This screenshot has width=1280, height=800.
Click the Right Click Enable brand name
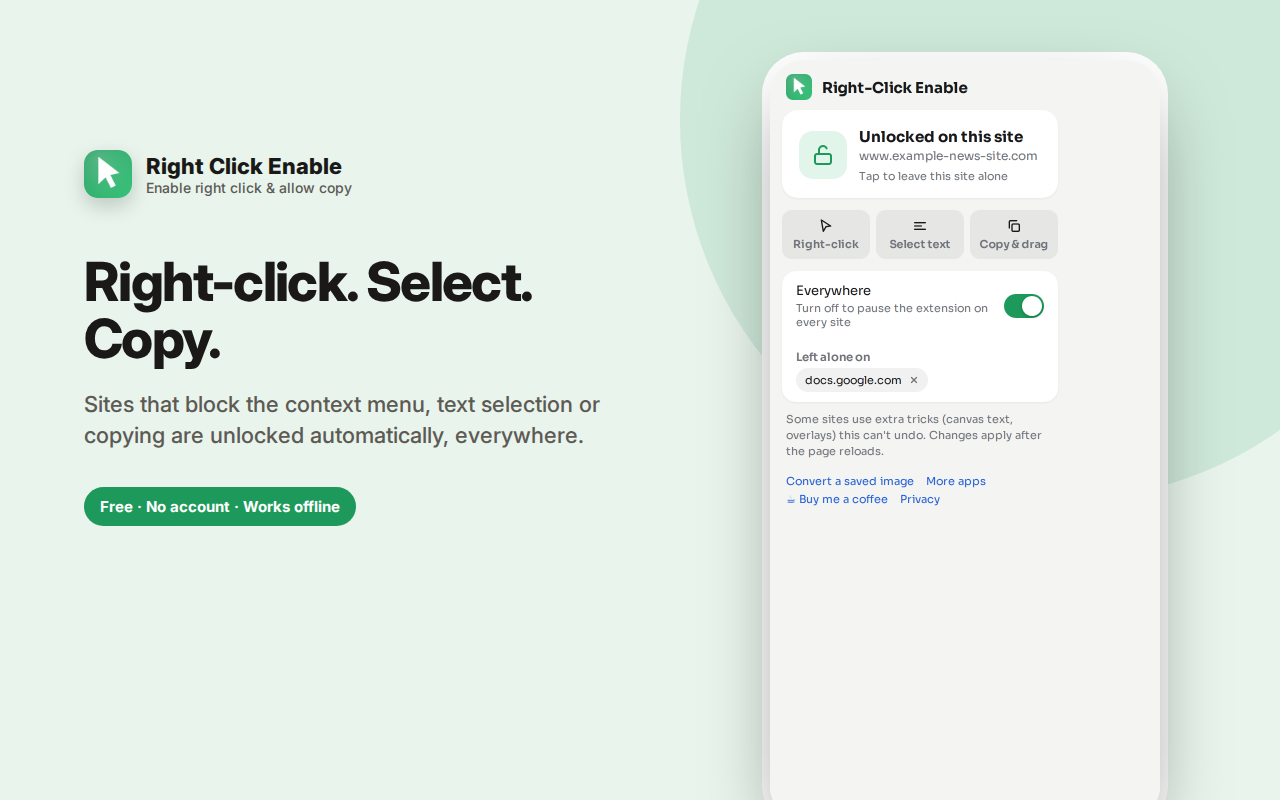244,166
